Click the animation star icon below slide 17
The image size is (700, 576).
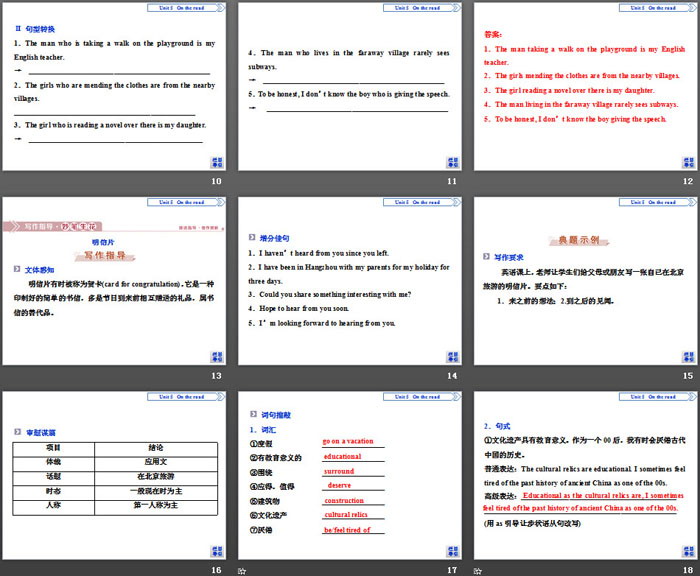coord(242,571)
